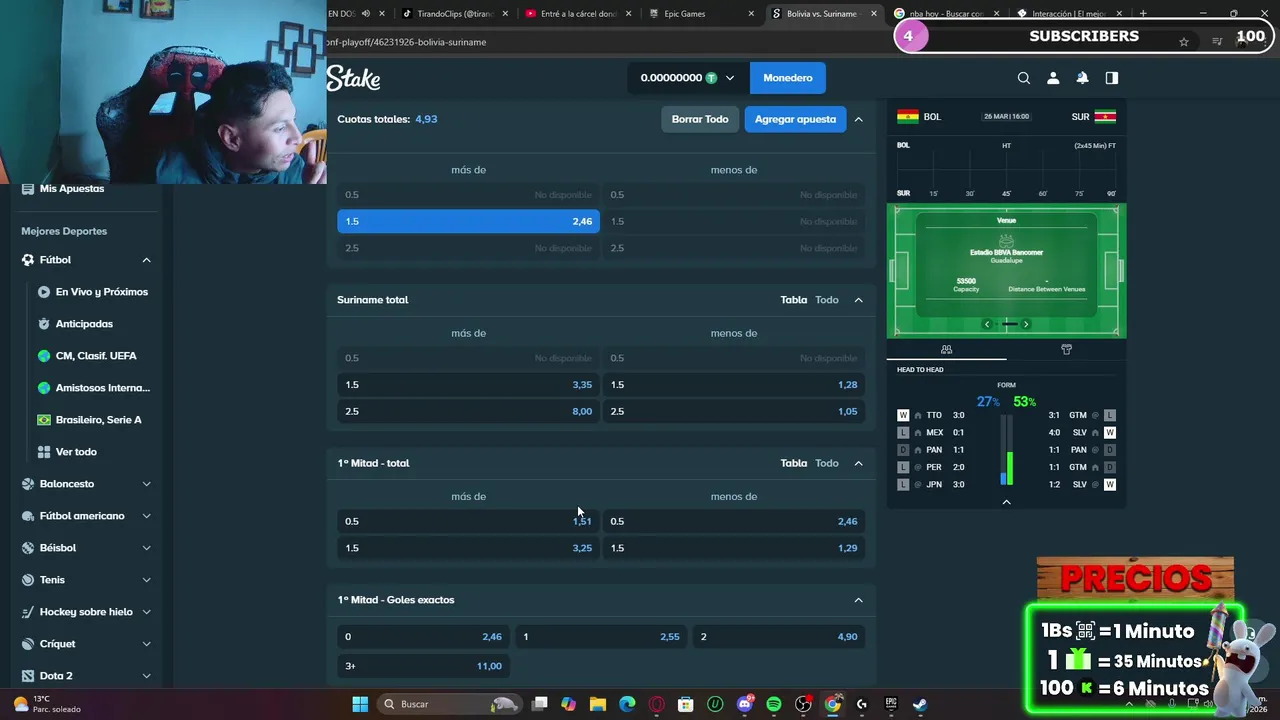Open the Stake search icon
The height and width of the screenshot is (720, 1280).
pyautogui.click(x=1023, y=78)
